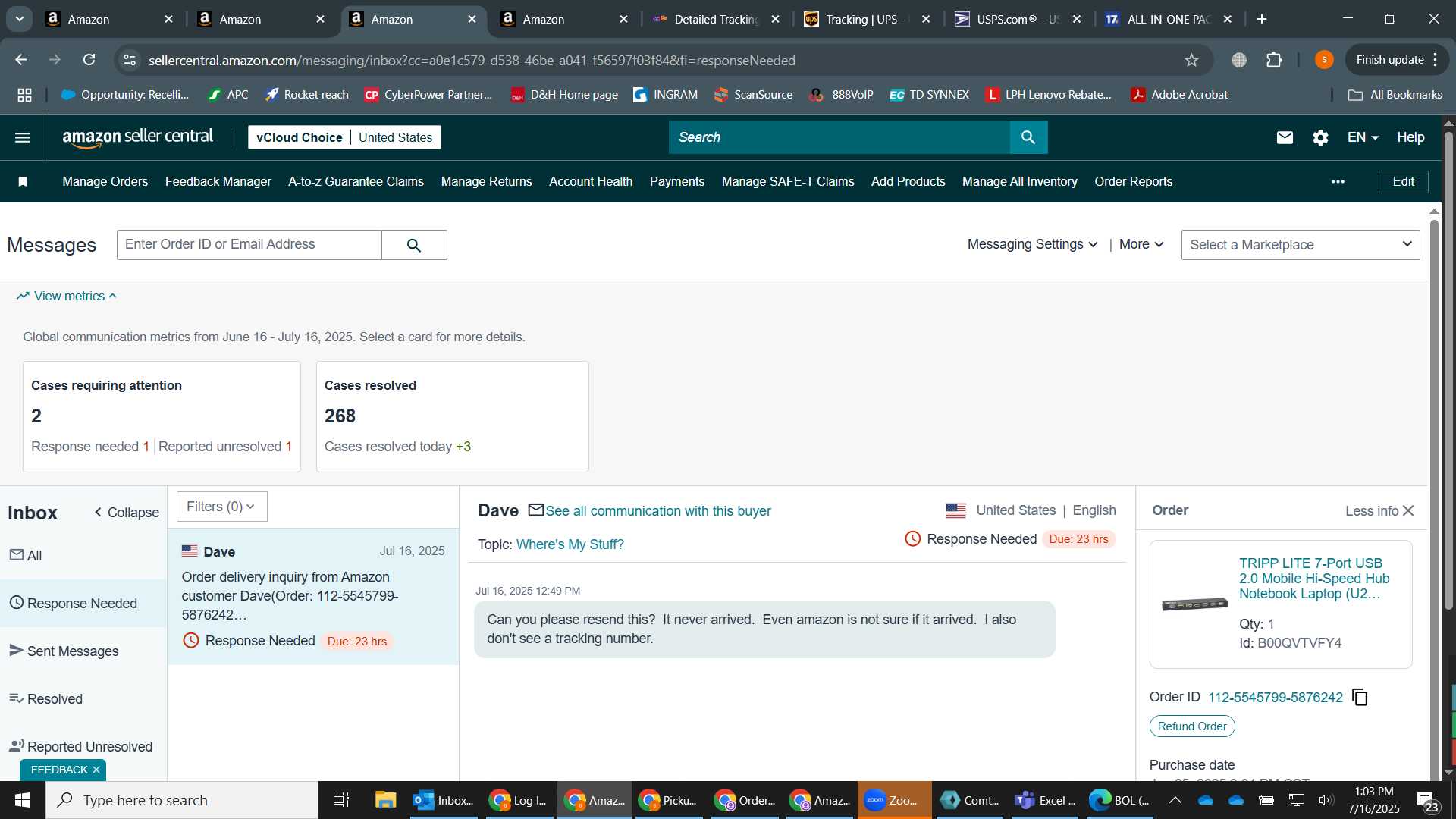Close the FEEDBACK tab with its X
Viewport: 1456px width, 819px height.
pos(96,770)
